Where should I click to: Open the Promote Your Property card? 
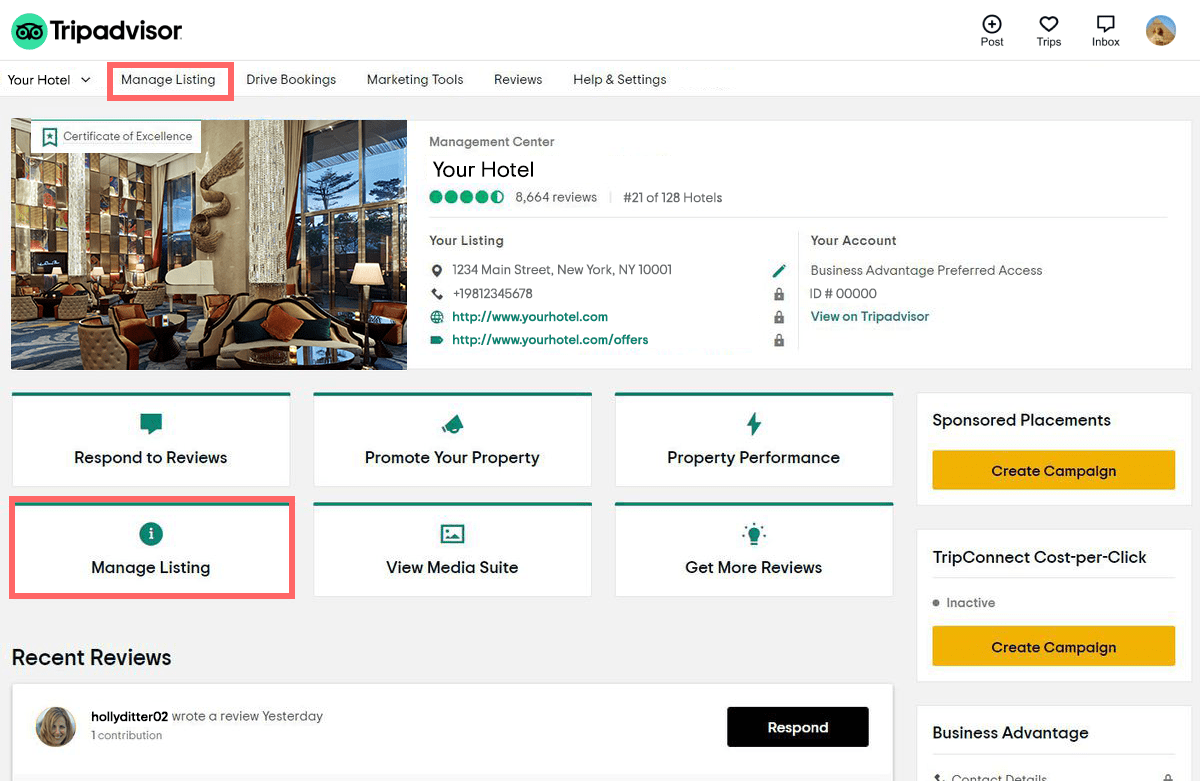[x=452, y=439]
